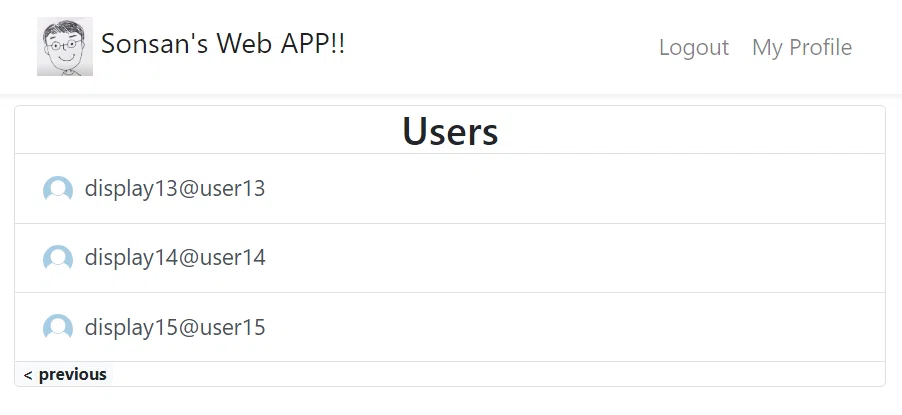
Task: Click the avatar icon for user14
Action: (x=58, y=258)
